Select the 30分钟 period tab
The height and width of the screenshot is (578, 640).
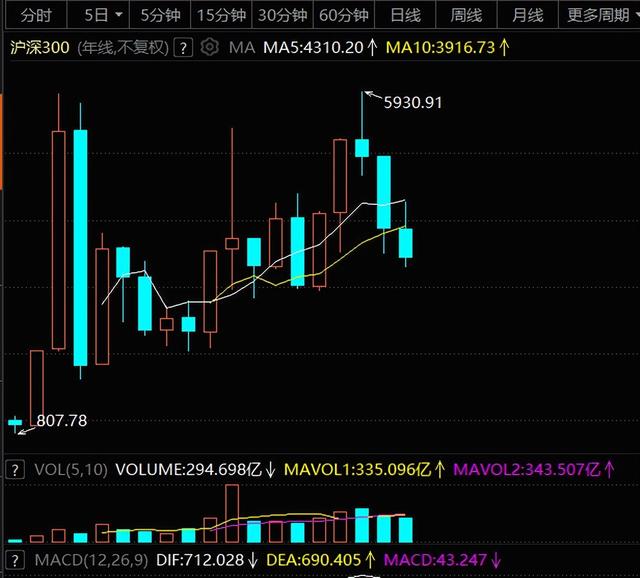click(282, 15)
